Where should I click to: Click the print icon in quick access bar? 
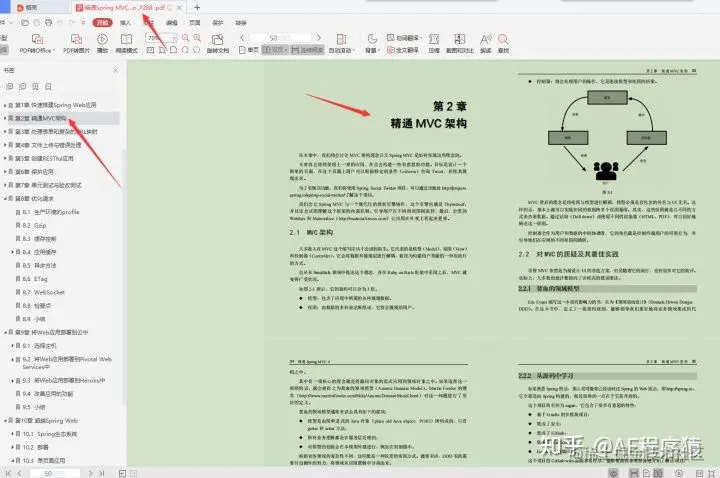pos(48,22)
